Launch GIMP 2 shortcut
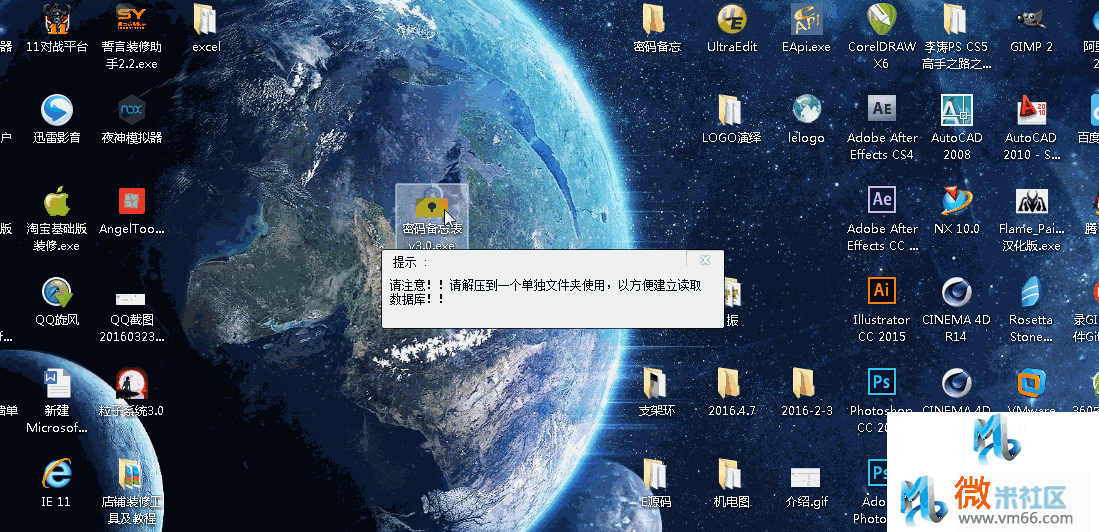The width and height of the screenshot is (1099, 532). pos(1032,29)
